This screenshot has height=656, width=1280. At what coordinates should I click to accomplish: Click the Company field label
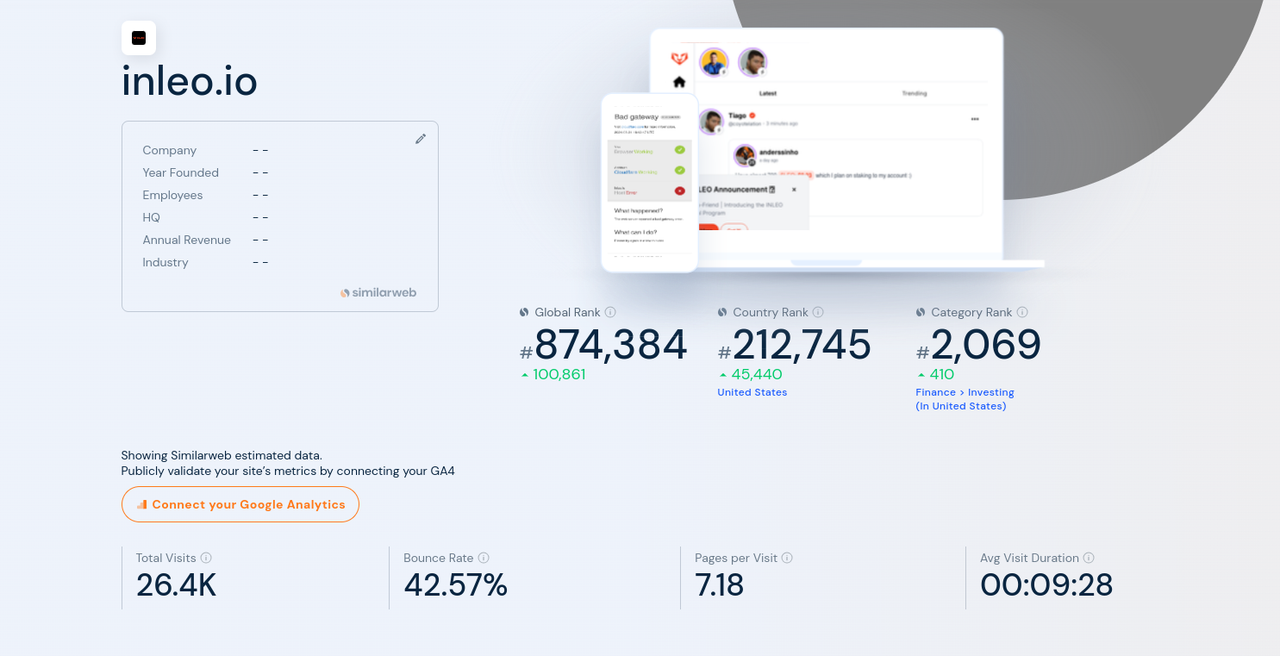point(169,150)
